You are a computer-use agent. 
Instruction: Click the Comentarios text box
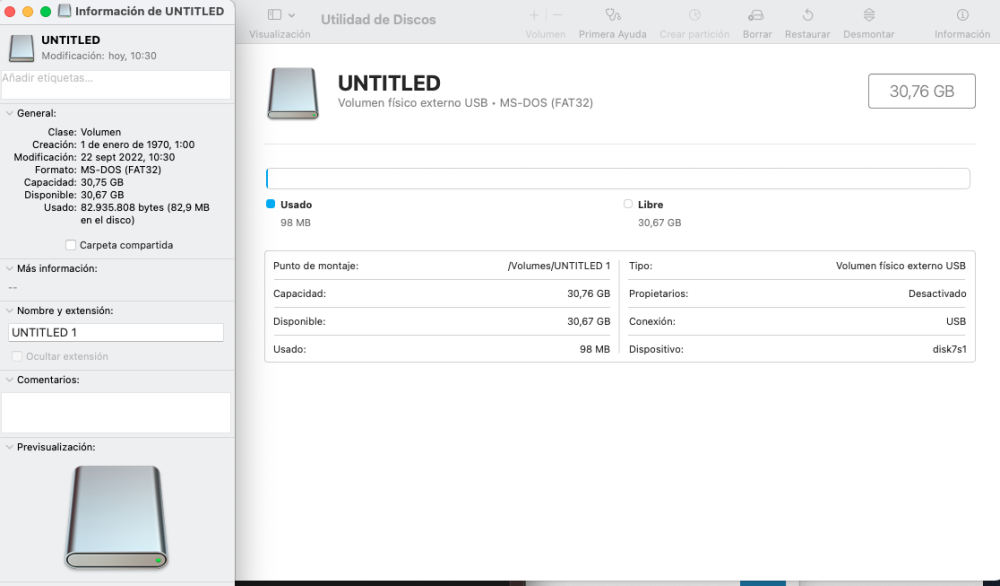click(x=116, y=413)
